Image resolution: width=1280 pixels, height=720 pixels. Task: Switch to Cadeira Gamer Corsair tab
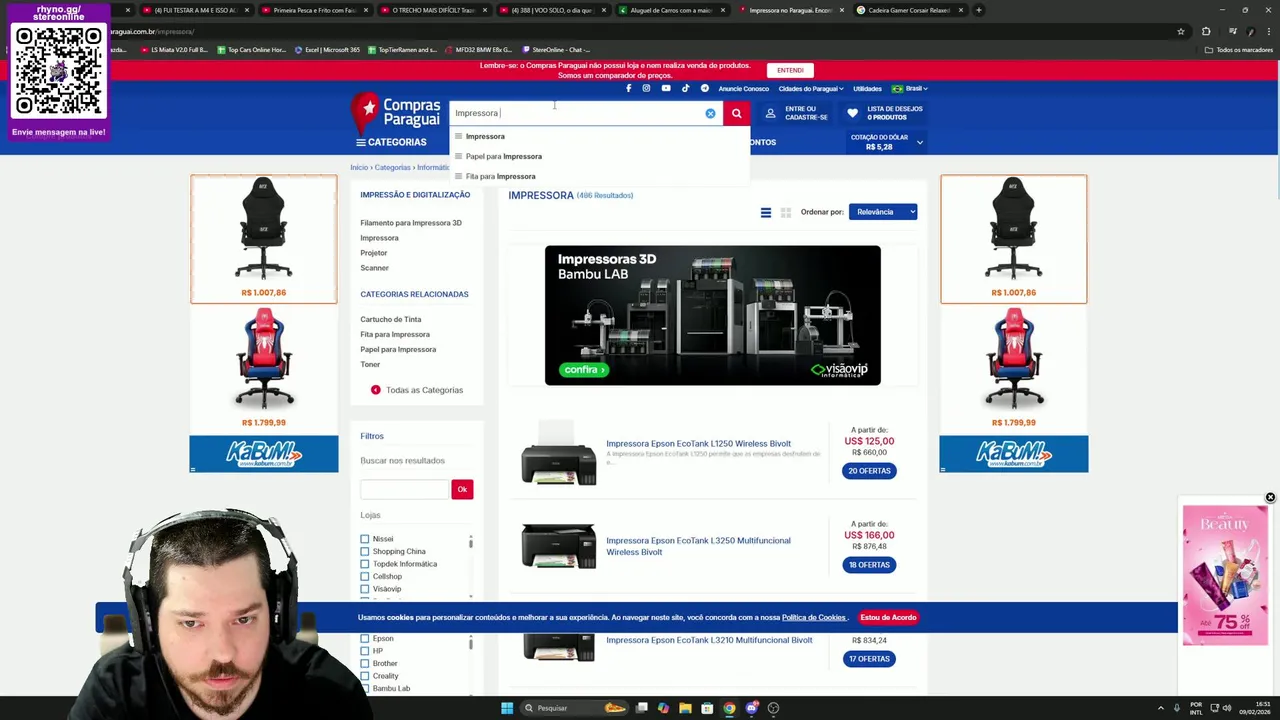pyautogui.click(x=909, y=10)
